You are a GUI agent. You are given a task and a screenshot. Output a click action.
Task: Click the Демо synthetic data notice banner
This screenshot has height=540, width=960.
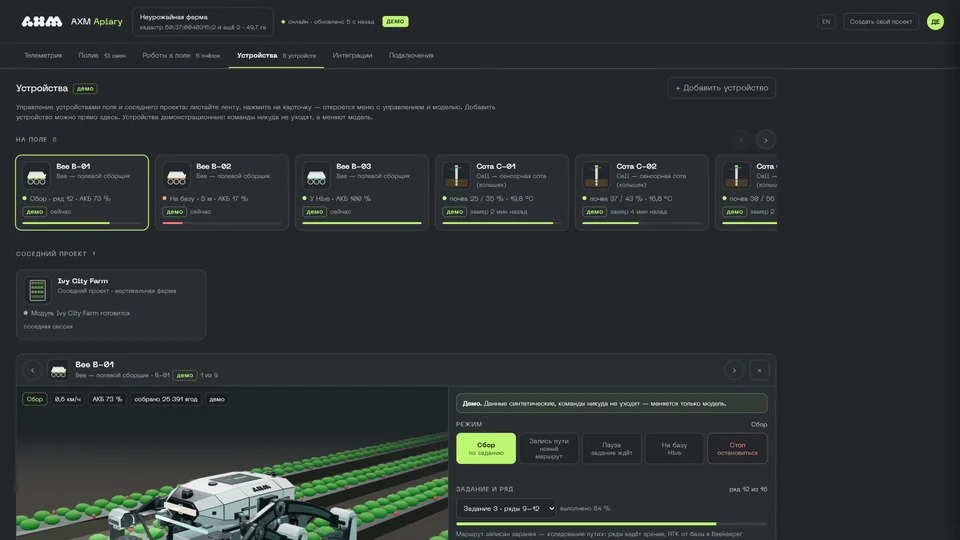[x=611, y=403]
